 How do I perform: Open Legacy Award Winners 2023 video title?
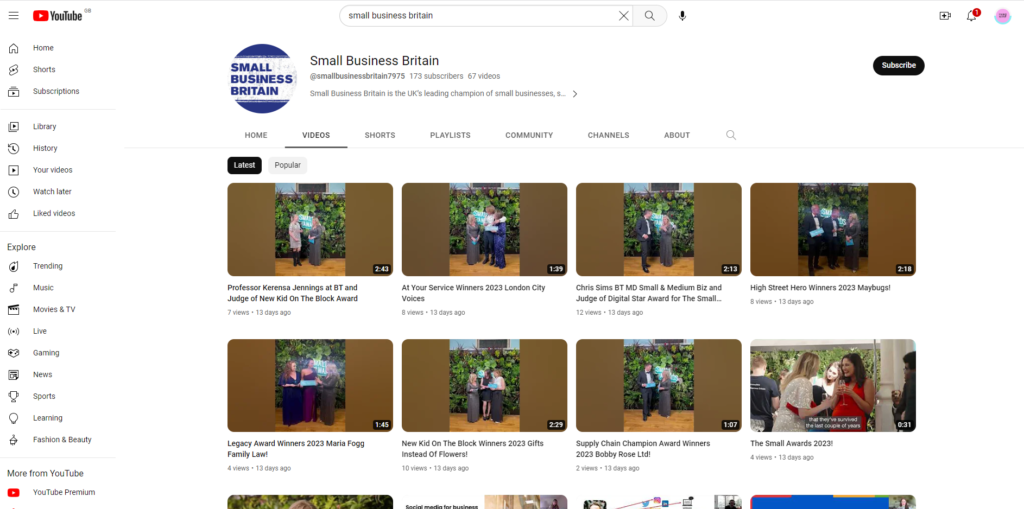tap(296, 448)
